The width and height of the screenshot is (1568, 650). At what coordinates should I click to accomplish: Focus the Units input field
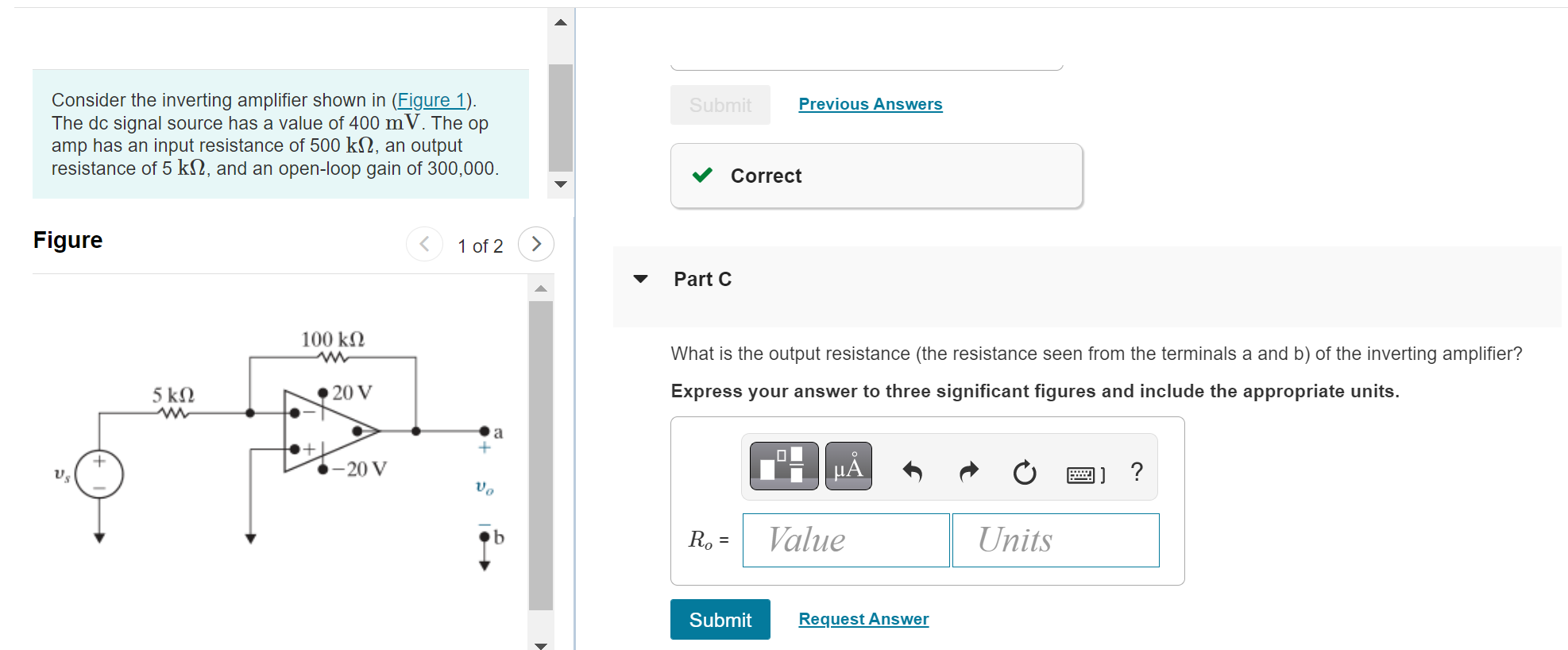pos(1056,540)
